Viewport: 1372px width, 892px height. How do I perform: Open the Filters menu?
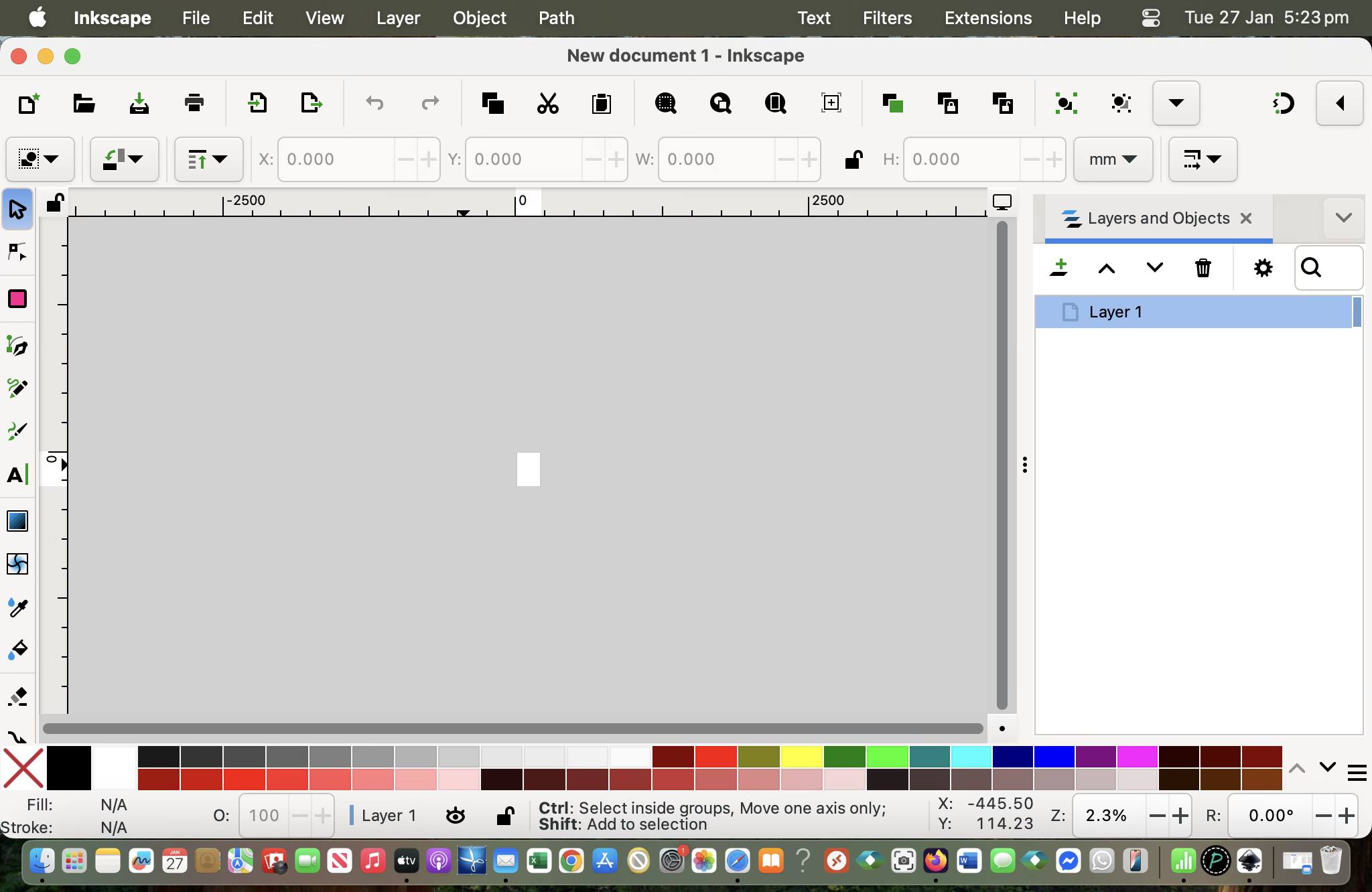pos(888,18)
